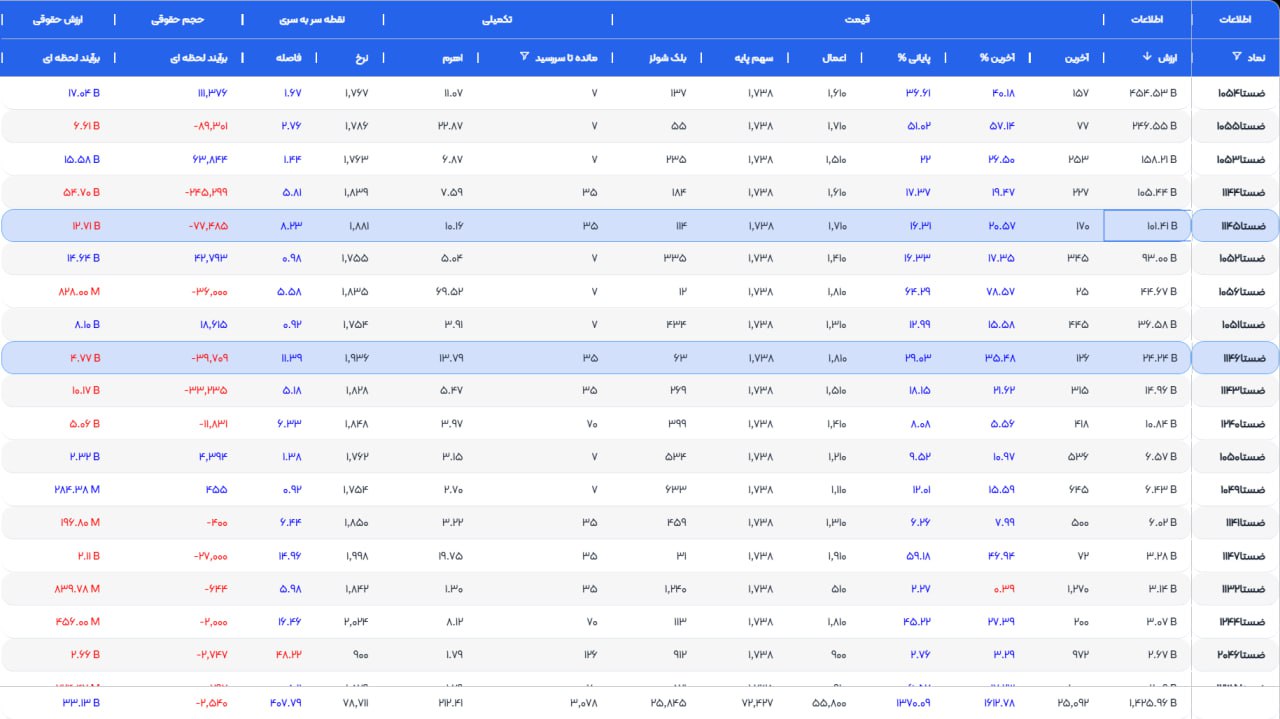The height and width of the screenshot is (719, 1280).
Task: Click the focused 101.41 B value cell
Action: pos(1147,226)
